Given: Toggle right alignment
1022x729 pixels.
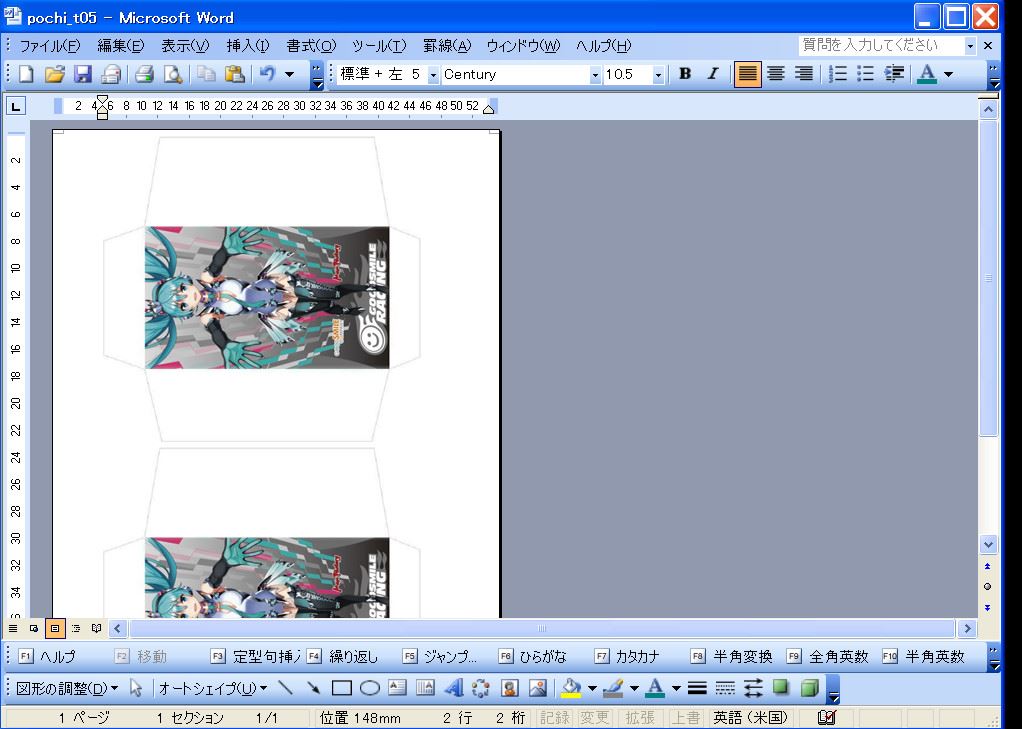Looking at the screenshot, I should tap(804, 74).
